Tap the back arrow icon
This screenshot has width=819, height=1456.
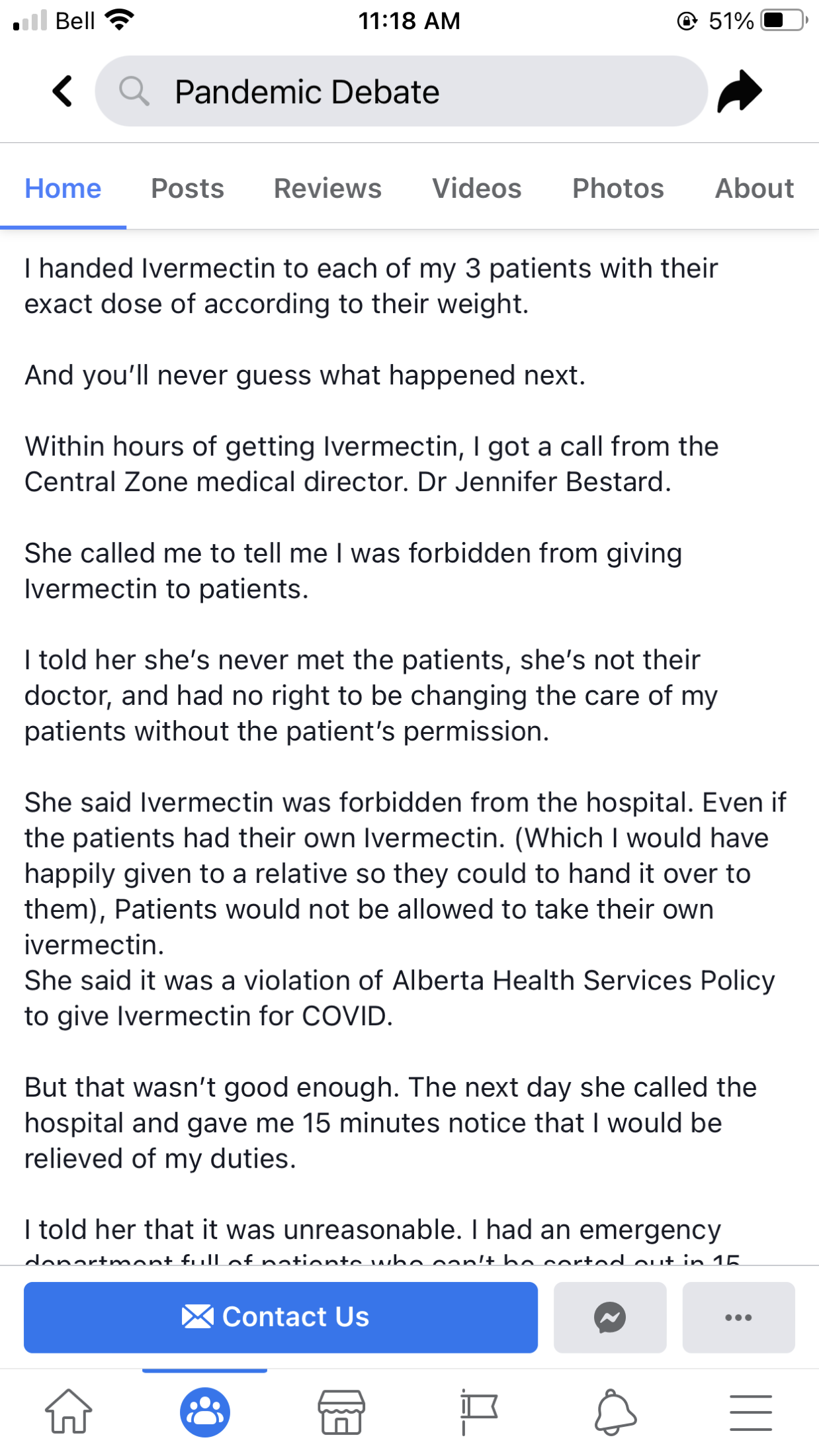(63, 91)
